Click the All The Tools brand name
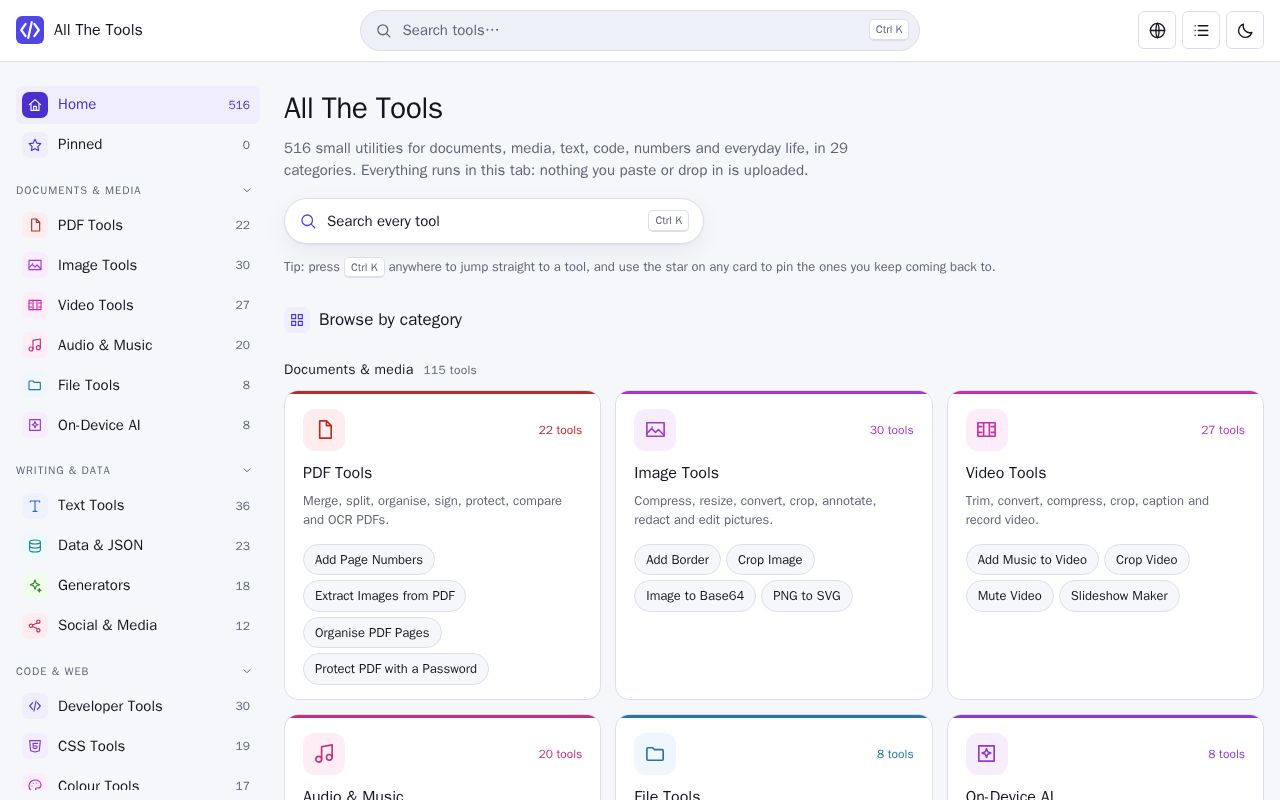The height and width of the screenshot is (800, 1280). [x=98, y=30]
